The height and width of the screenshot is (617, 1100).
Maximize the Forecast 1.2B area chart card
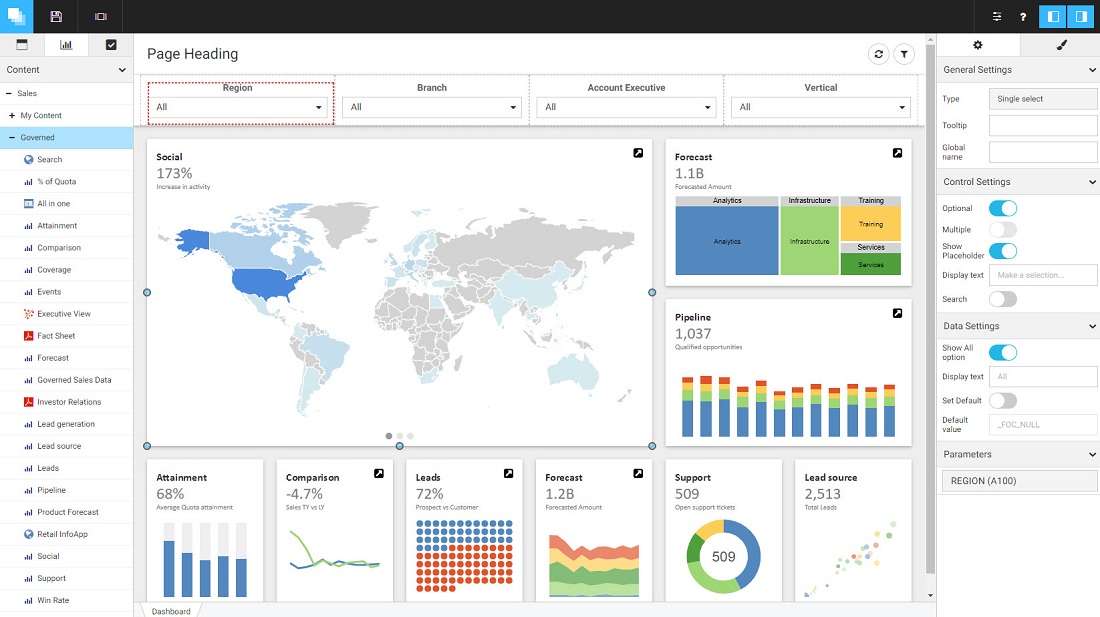tap(638, 473)
